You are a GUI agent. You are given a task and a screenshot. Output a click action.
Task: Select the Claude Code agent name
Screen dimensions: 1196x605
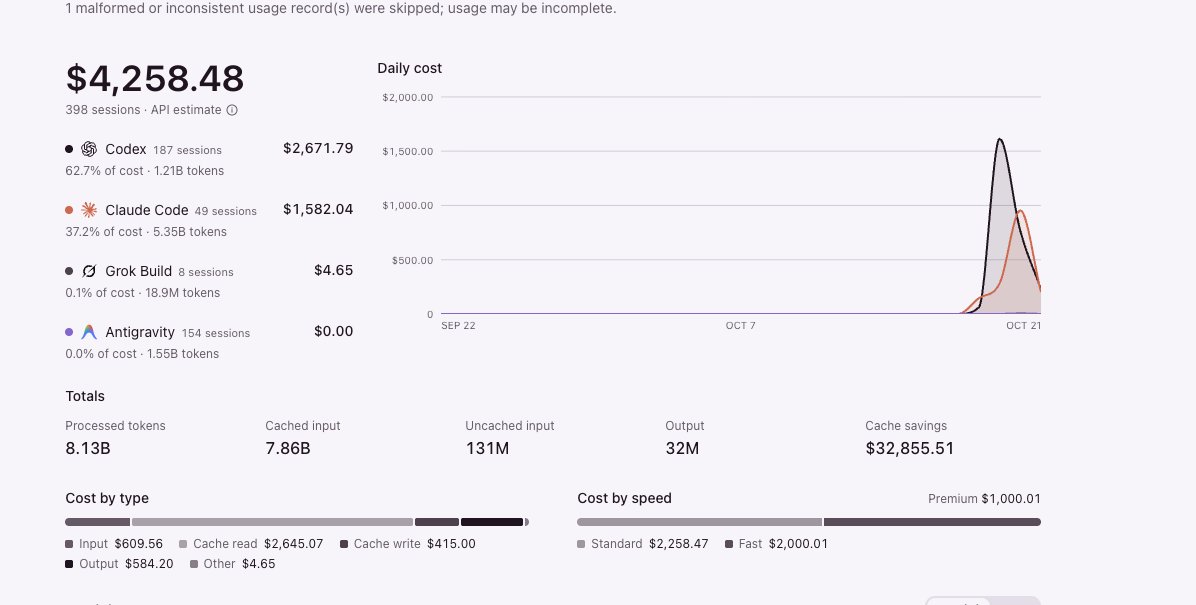(x=146, y=210)
